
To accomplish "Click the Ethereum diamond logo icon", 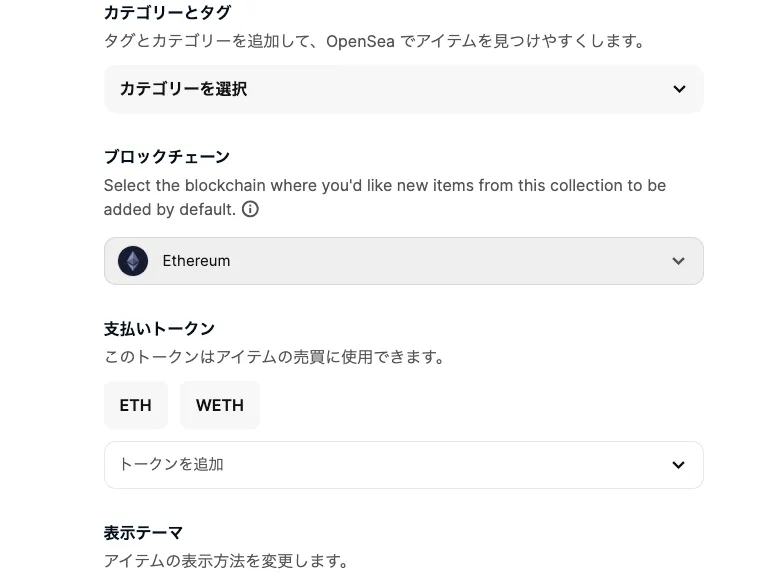I will coord(133,261).
